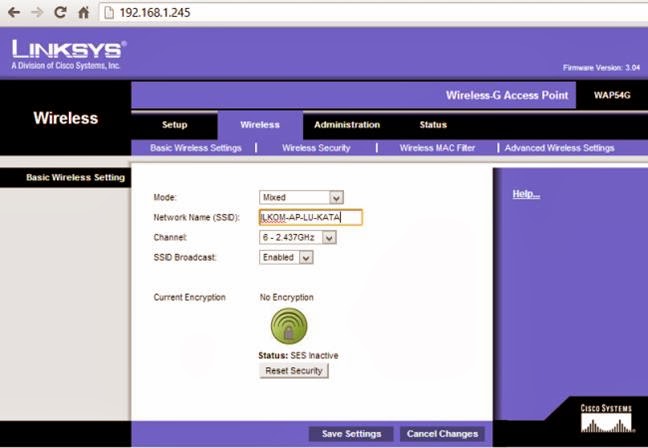648x448 pixels.
Task: Click the Linksys logo
Action: [69, 55]
